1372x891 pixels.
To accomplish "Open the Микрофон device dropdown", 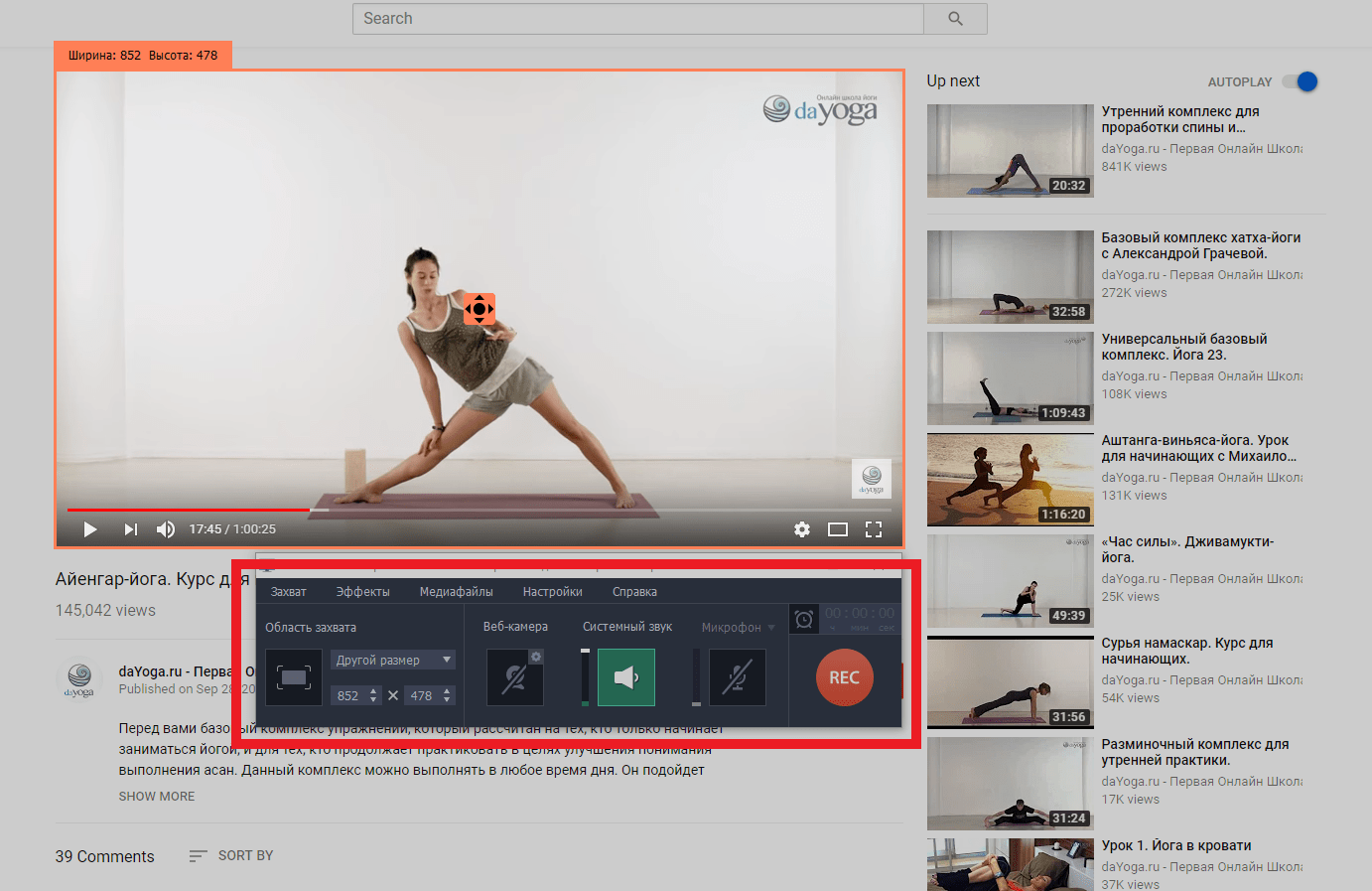I will 771,628.
